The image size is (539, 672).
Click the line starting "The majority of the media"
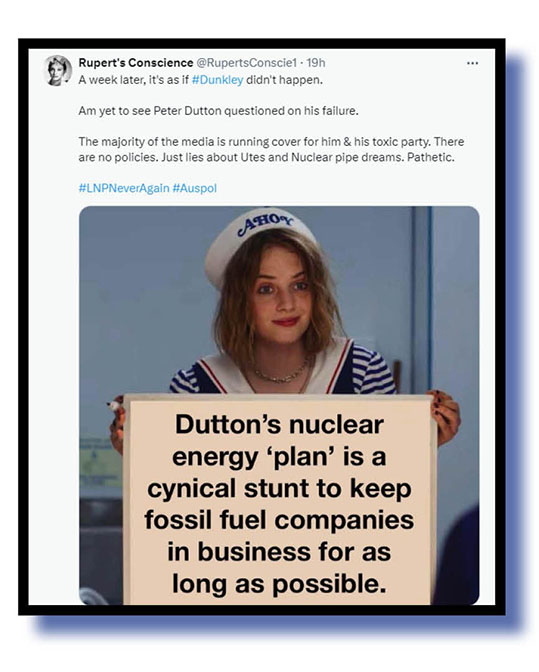coord(271,142)
